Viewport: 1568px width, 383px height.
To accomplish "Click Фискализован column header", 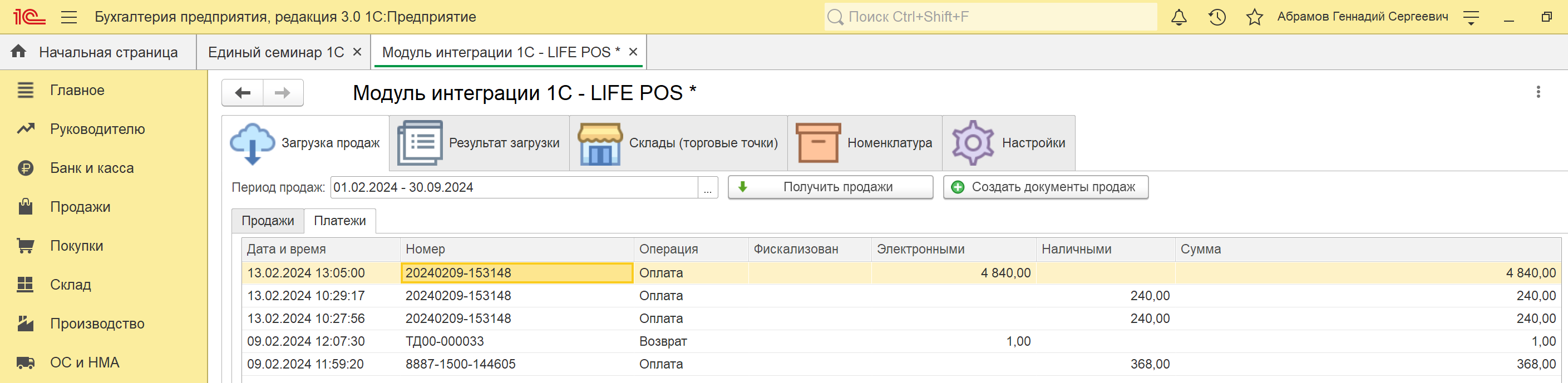I will click(810, 249).
